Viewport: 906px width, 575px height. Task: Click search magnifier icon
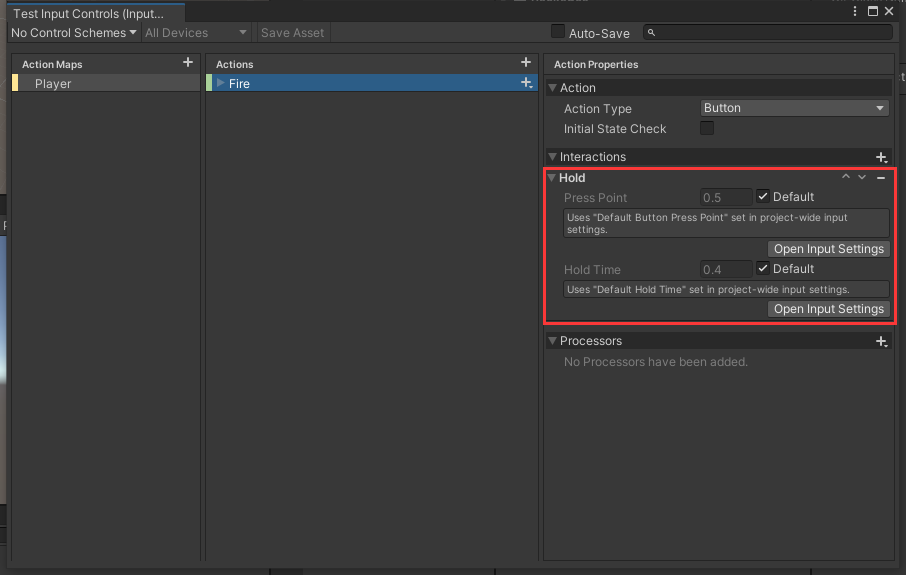[651, 33]
